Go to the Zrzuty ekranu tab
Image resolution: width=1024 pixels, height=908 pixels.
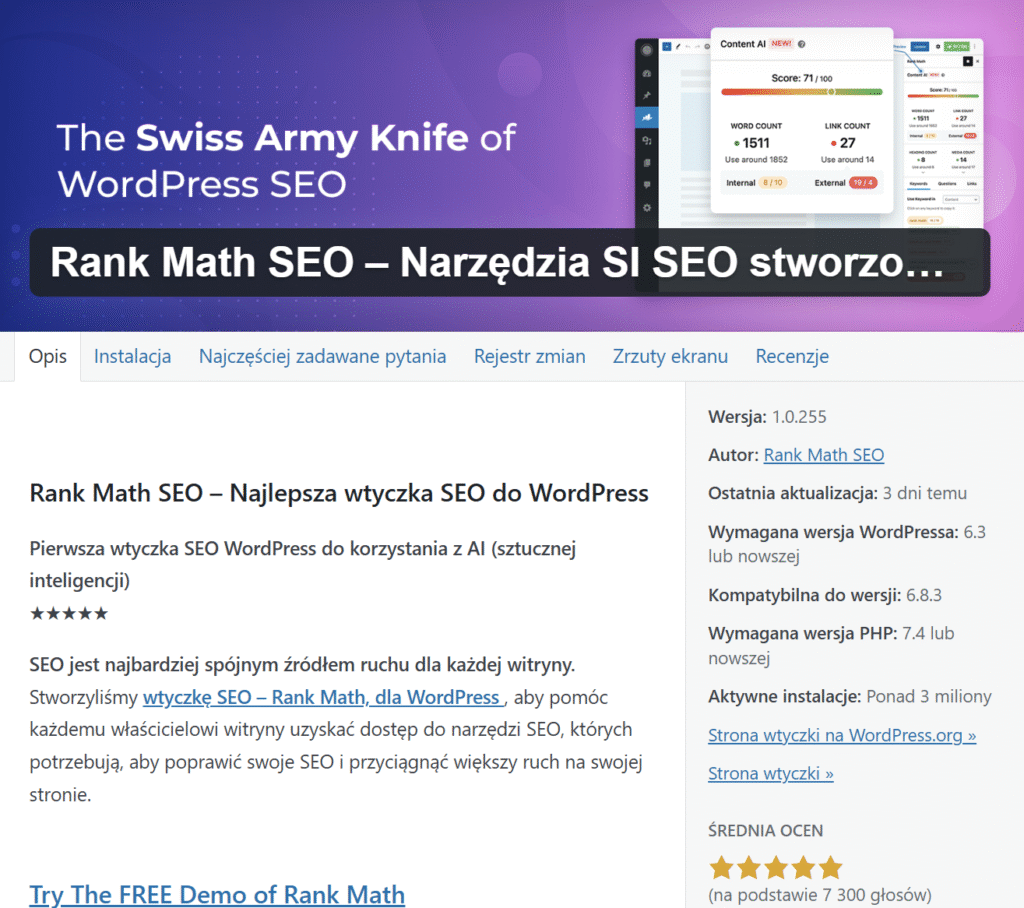tap(670, 356)
